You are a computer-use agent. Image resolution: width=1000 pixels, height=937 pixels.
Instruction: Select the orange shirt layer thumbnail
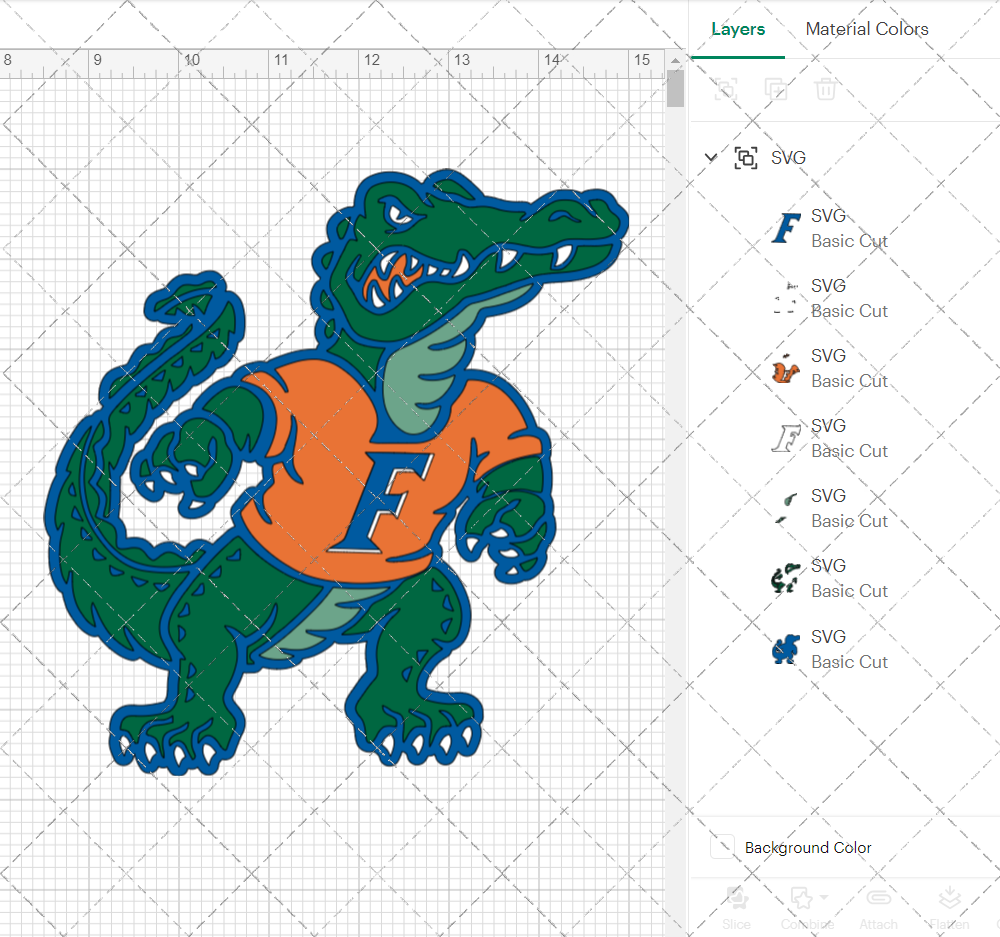coord(786,368)
